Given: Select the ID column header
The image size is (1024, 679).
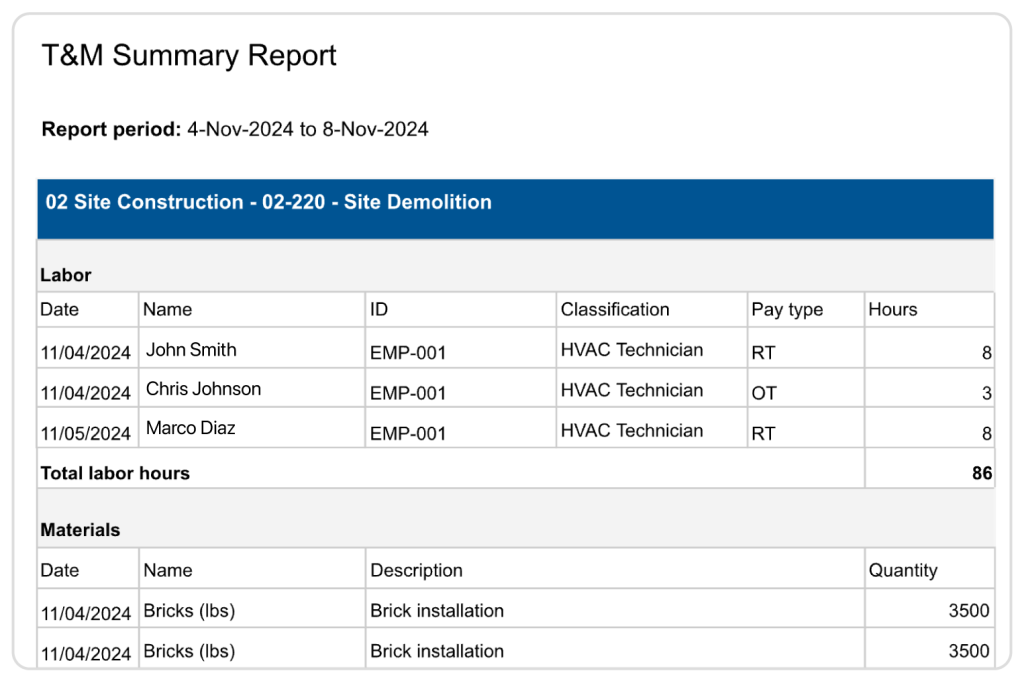Looking at the screenshot, I should tap(379, 310).
